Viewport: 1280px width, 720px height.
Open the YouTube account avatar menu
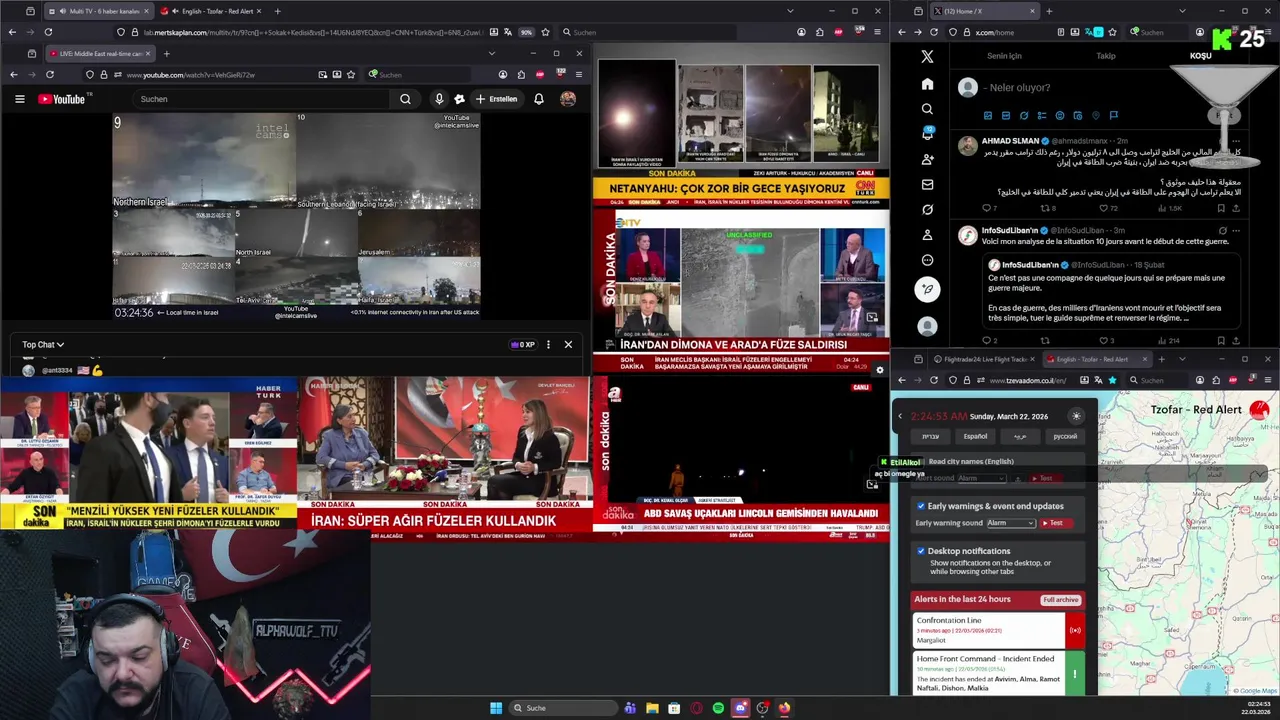pyautogui.click(x=568, y=99)
